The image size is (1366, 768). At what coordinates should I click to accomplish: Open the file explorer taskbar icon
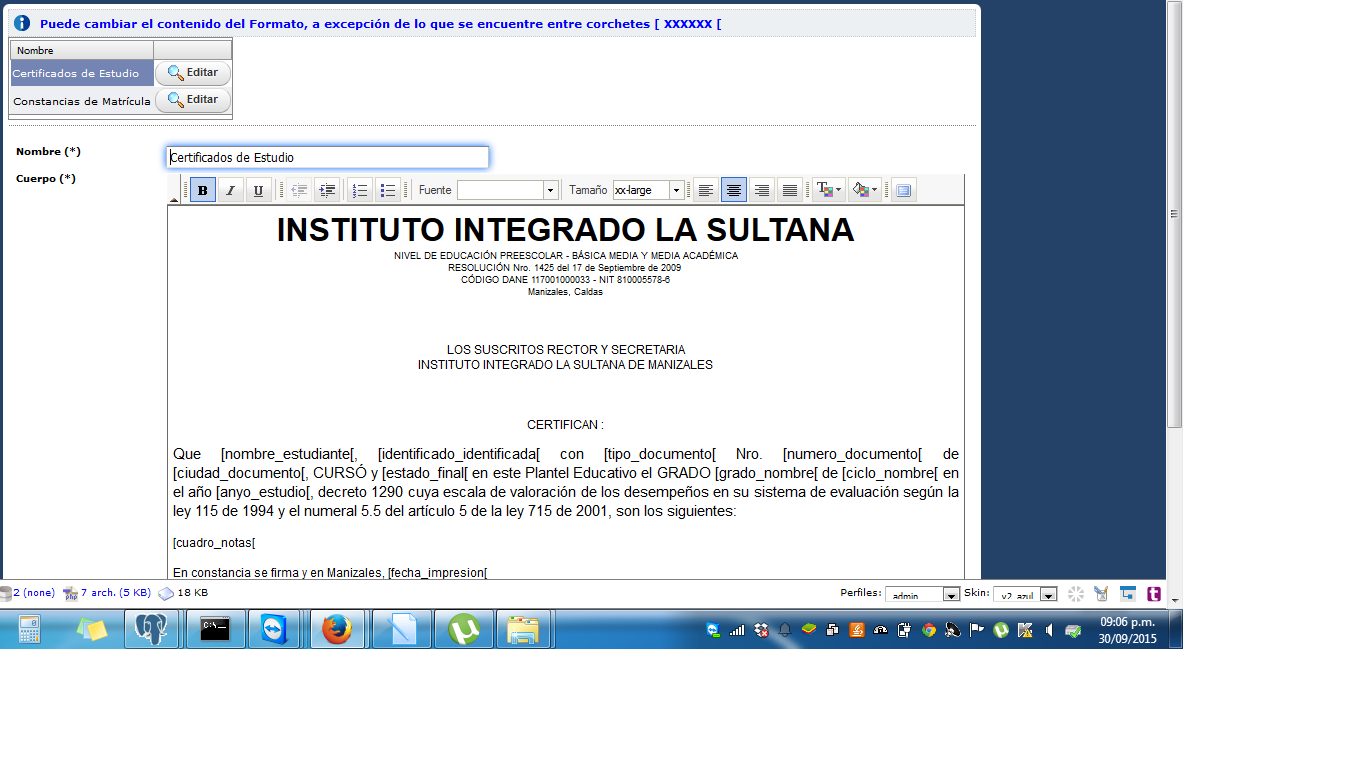pyautogui.click(x=524, y=629)
